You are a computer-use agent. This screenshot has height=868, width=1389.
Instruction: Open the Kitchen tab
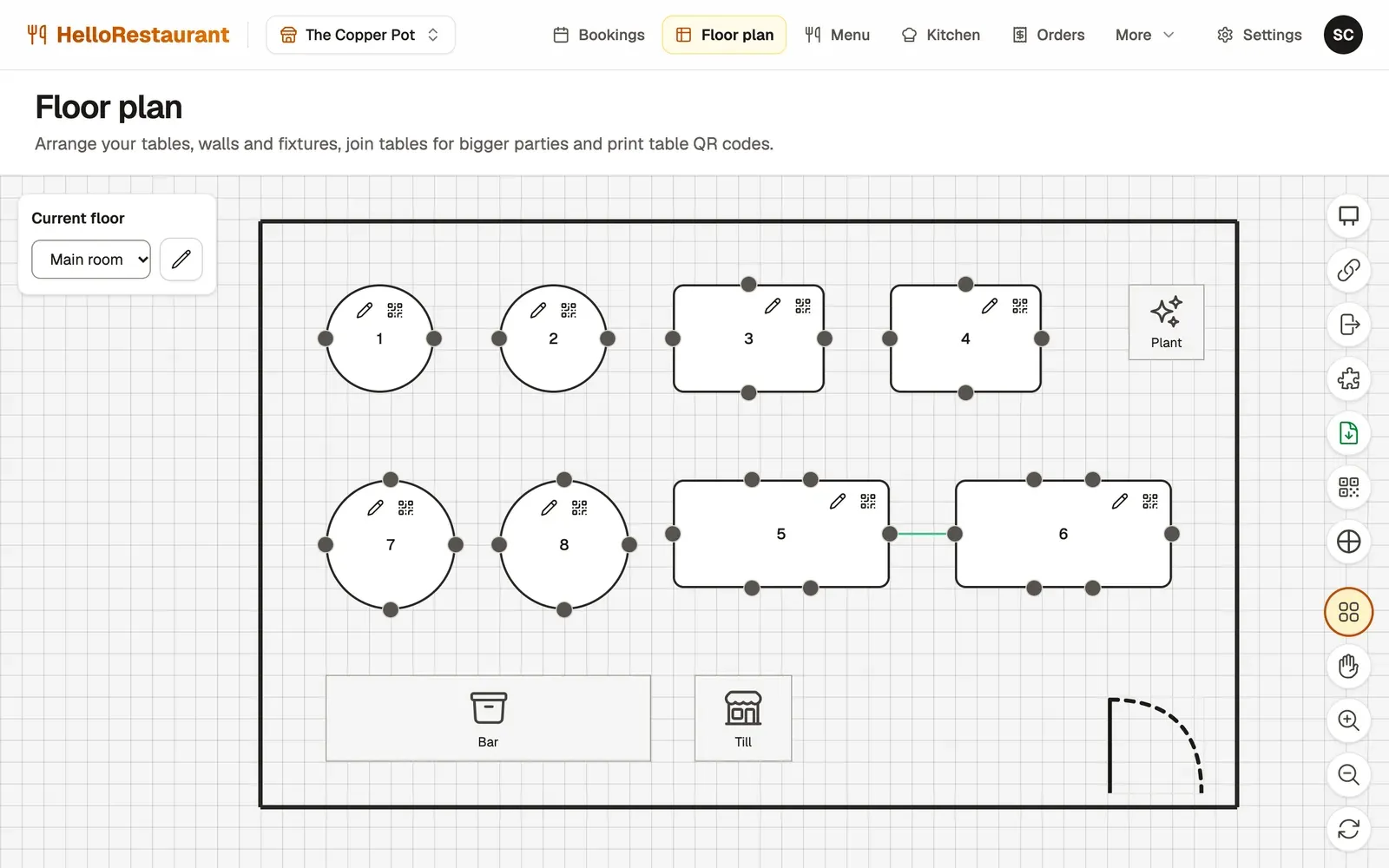[941, 35]
